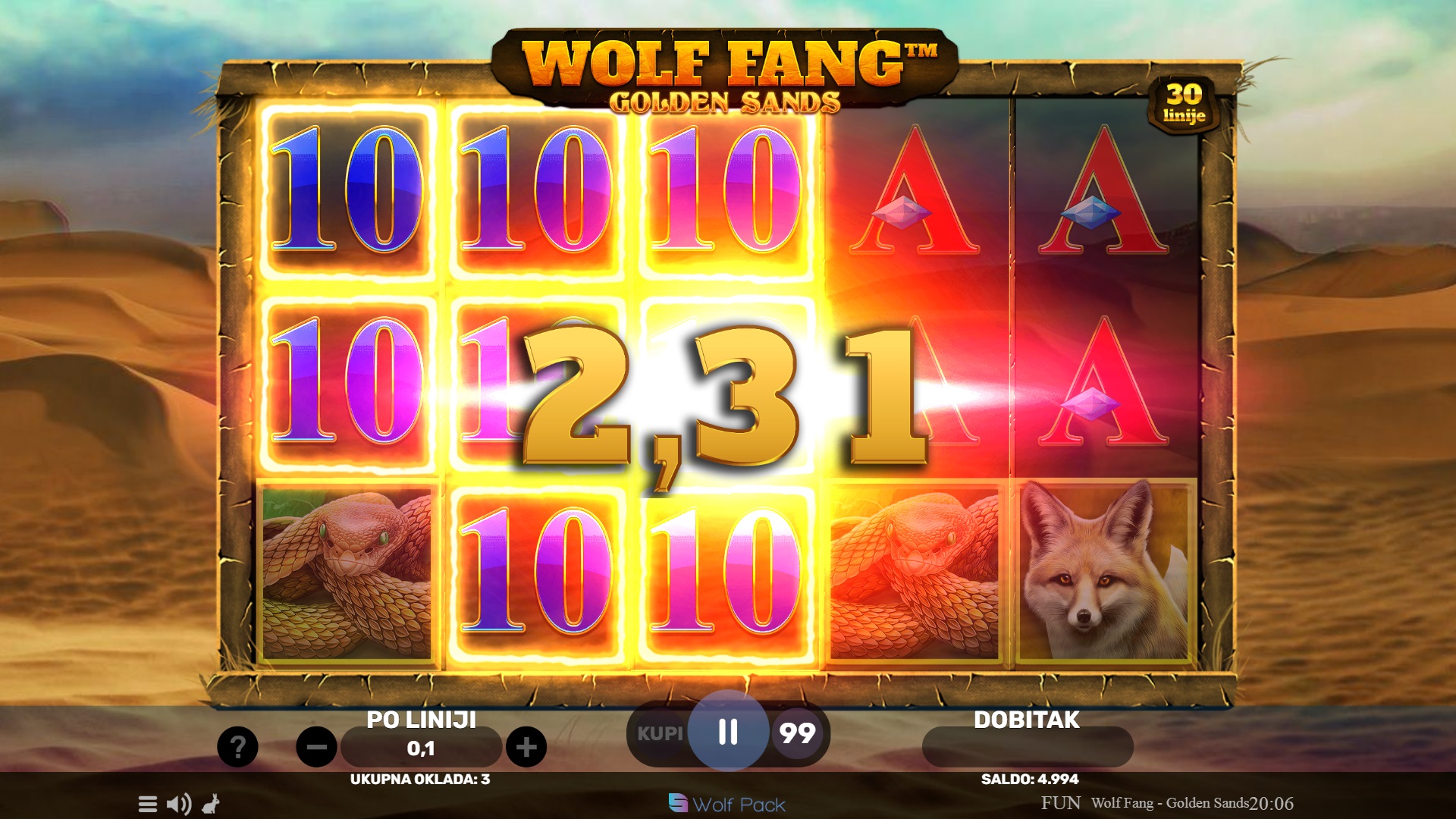Select the PO LINIJI bet value field
This screenshot has width=1456, height=819.
(421, 748)
